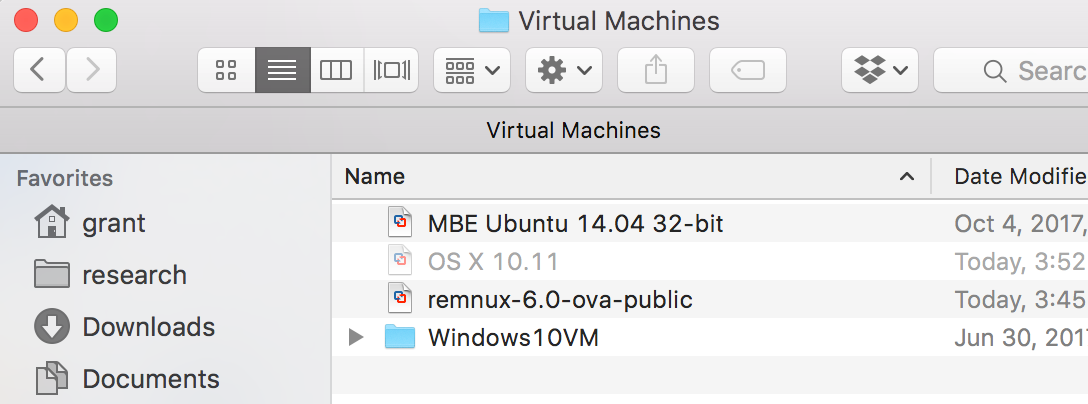The height and width of the screenshot is (404, 1088).
Task: Click the Today 3:45 date of remnux
Action: pyautogui.click(x=1021, y=300)
